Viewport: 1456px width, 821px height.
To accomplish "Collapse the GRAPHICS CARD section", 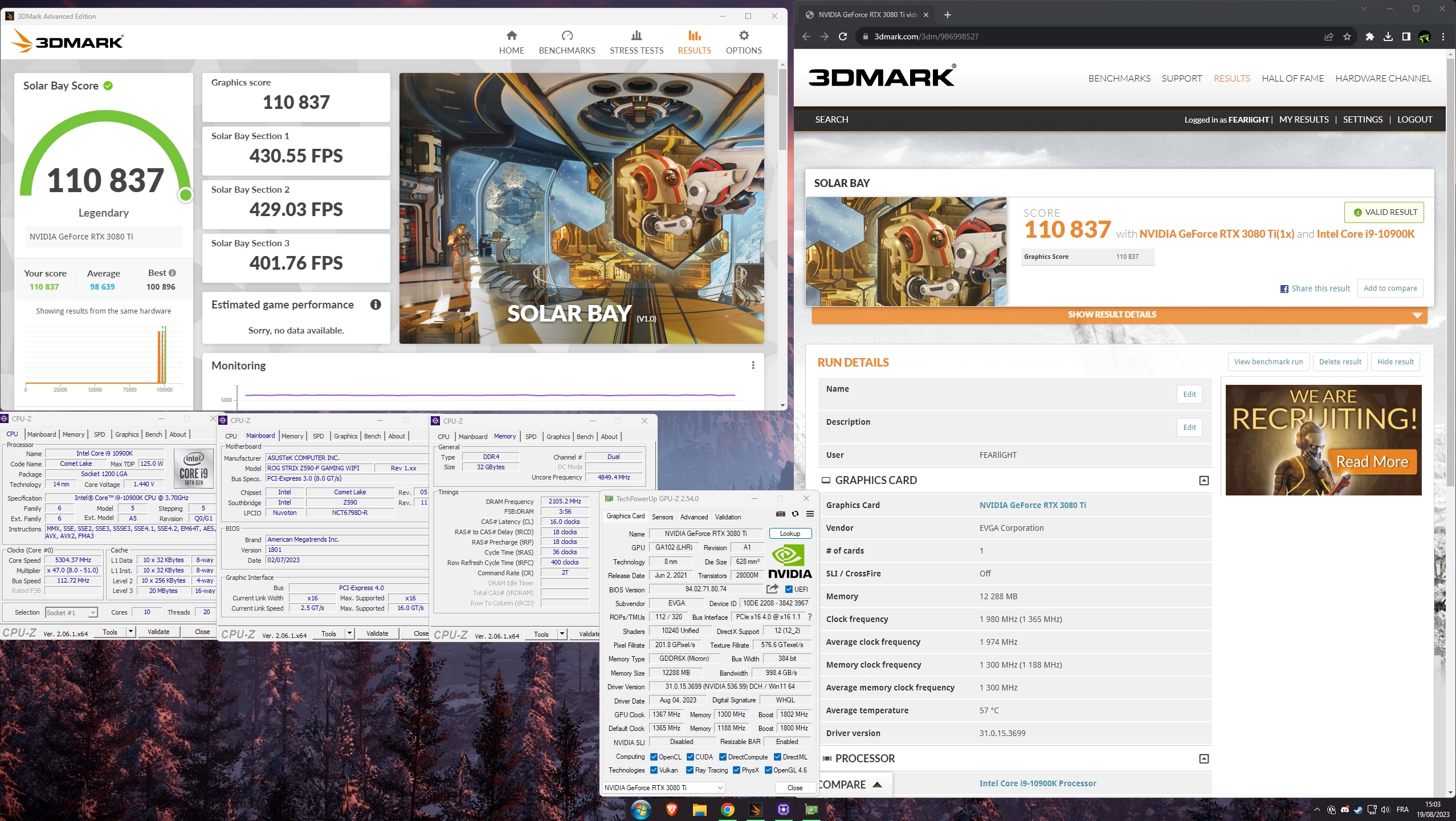I will click(1204, 481).
